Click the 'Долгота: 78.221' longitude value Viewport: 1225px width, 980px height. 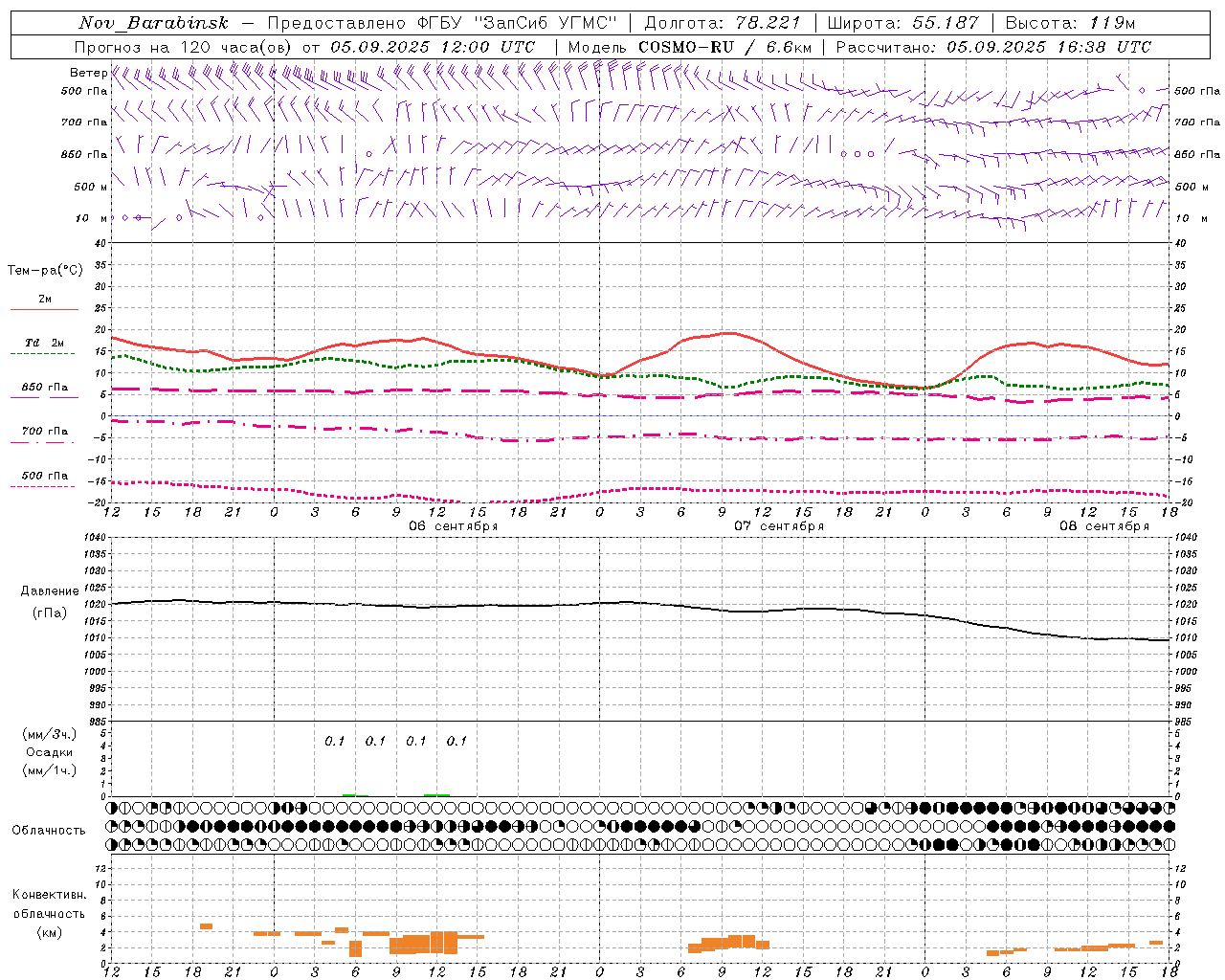(723, 23)
